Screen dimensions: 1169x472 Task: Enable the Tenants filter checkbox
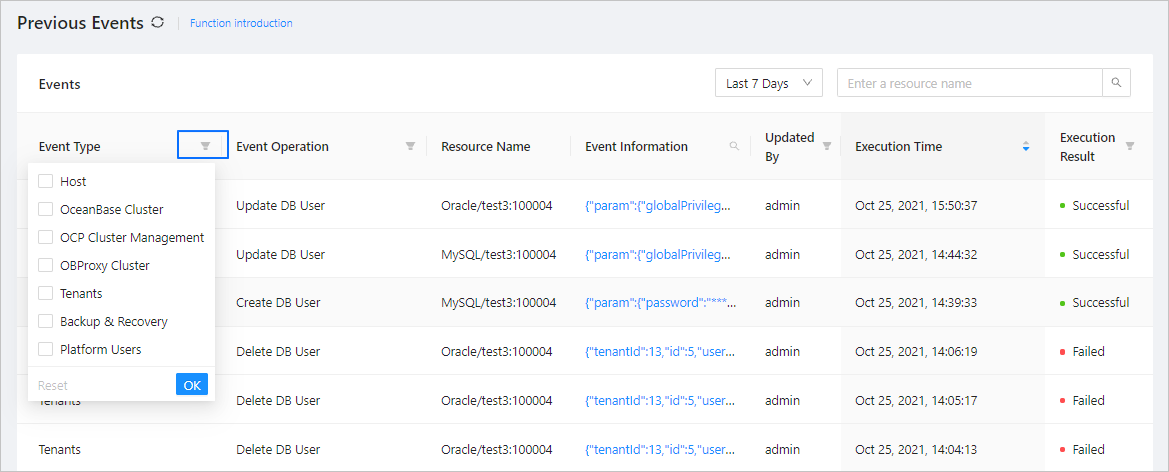(x=45, y=293)
